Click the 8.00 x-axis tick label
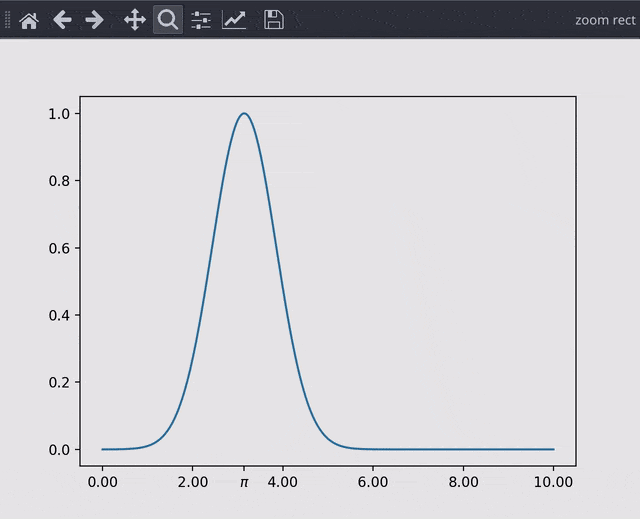This screenshot has width=640, height=519. click(463, 482)
